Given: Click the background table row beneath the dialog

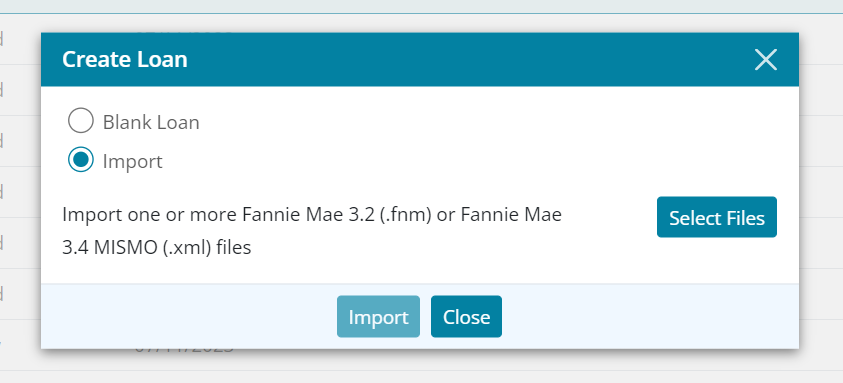Looking at the screenshot, I should click(422, 360).
